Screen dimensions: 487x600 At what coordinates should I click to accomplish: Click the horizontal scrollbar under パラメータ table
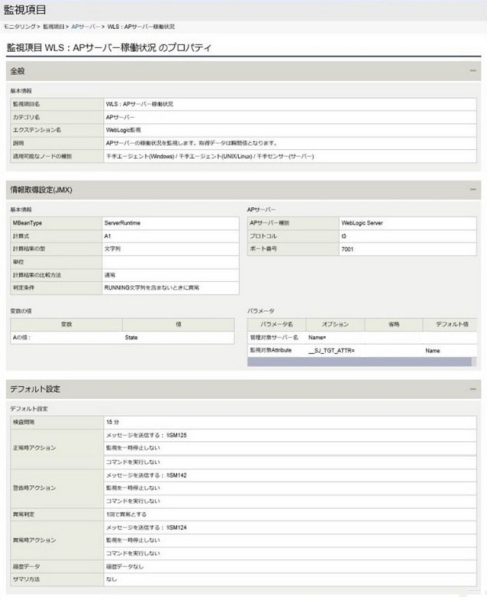pyautogui.click(x=359, y=362)
